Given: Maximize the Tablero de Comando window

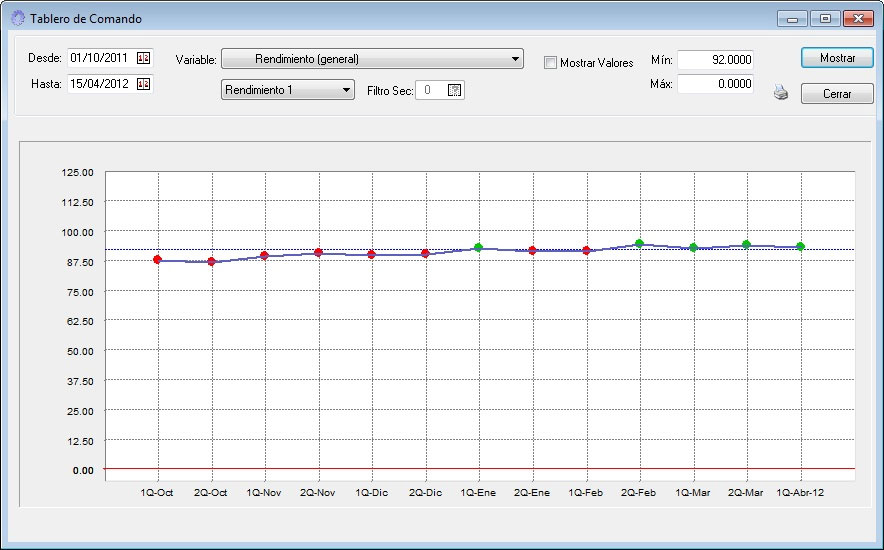Looking at the screenshot, I should pyautogui.click(x=825, y=18).
